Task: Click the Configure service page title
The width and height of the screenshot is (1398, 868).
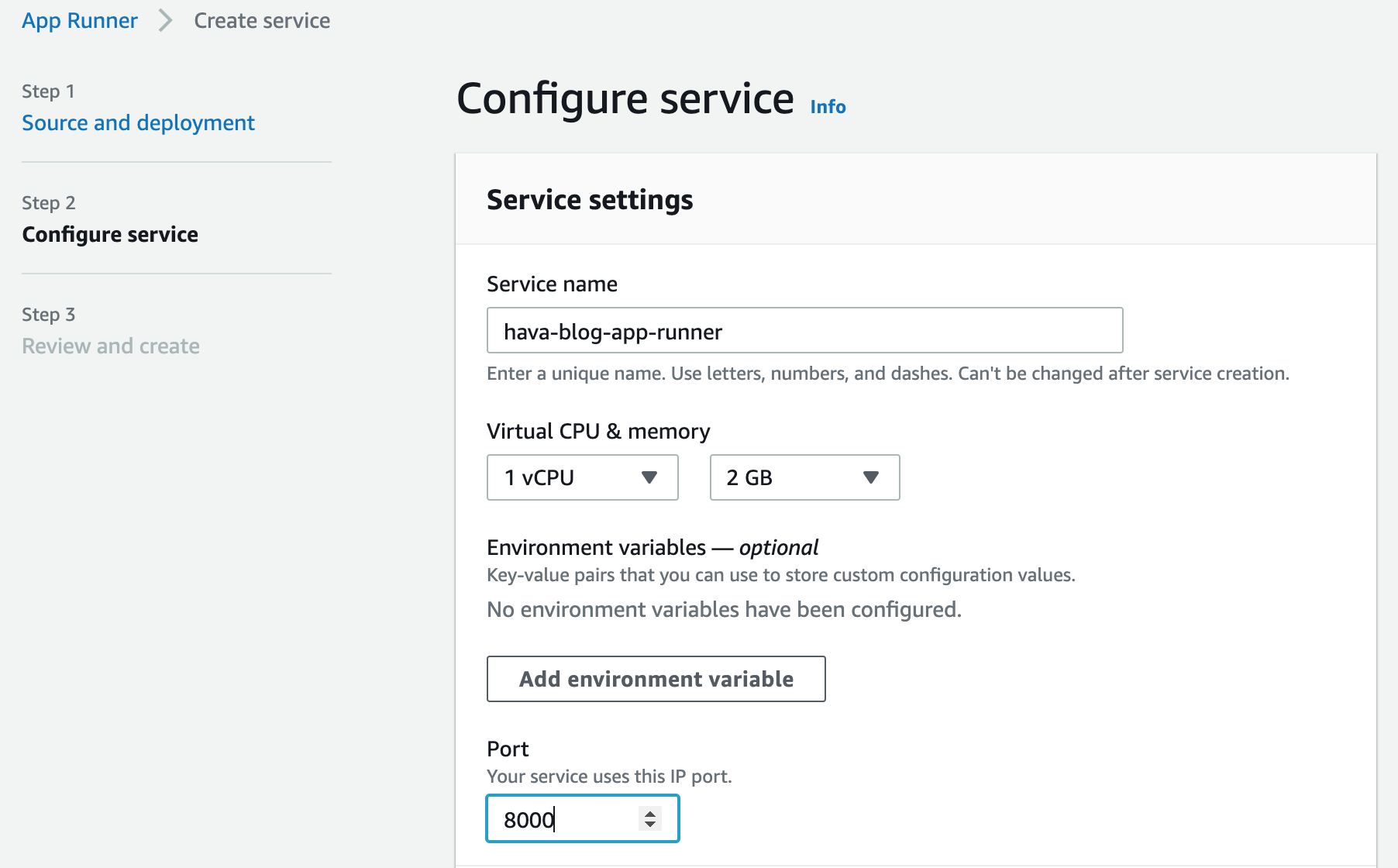Action: pyautogui.click(x=625, y=98)
